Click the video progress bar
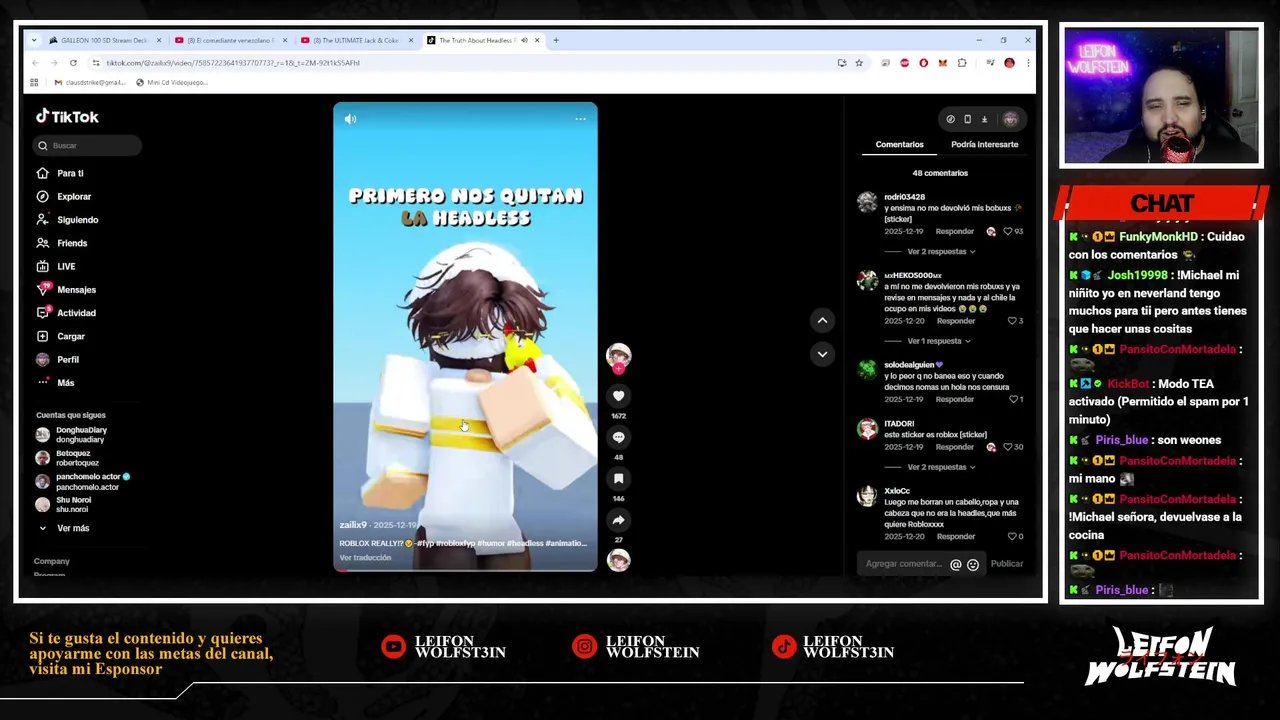1280x720 pixels. [465, 570]
